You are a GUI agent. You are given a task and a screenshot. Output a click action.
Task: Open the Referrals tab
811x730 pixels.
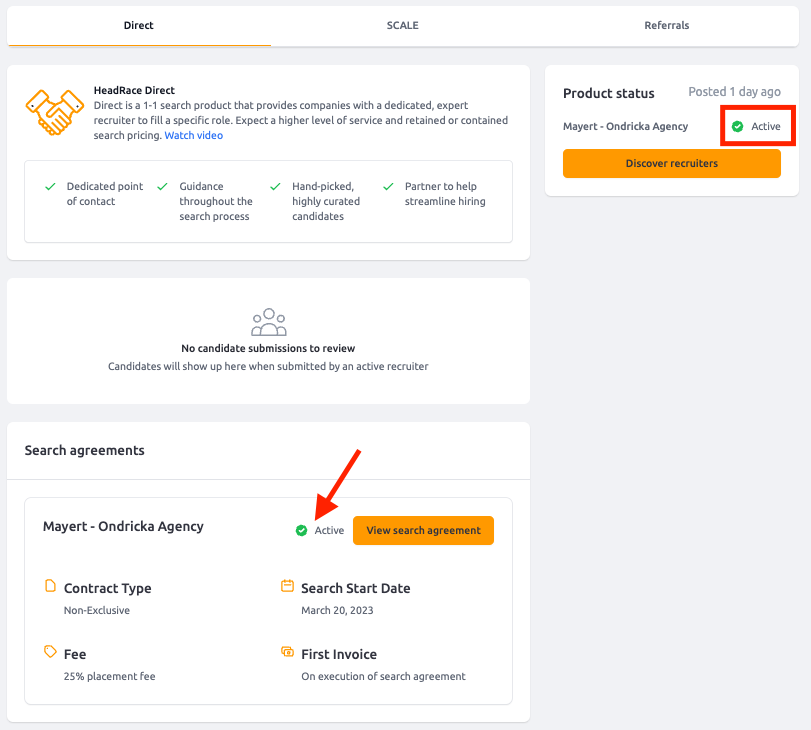[x=667, y=25]
